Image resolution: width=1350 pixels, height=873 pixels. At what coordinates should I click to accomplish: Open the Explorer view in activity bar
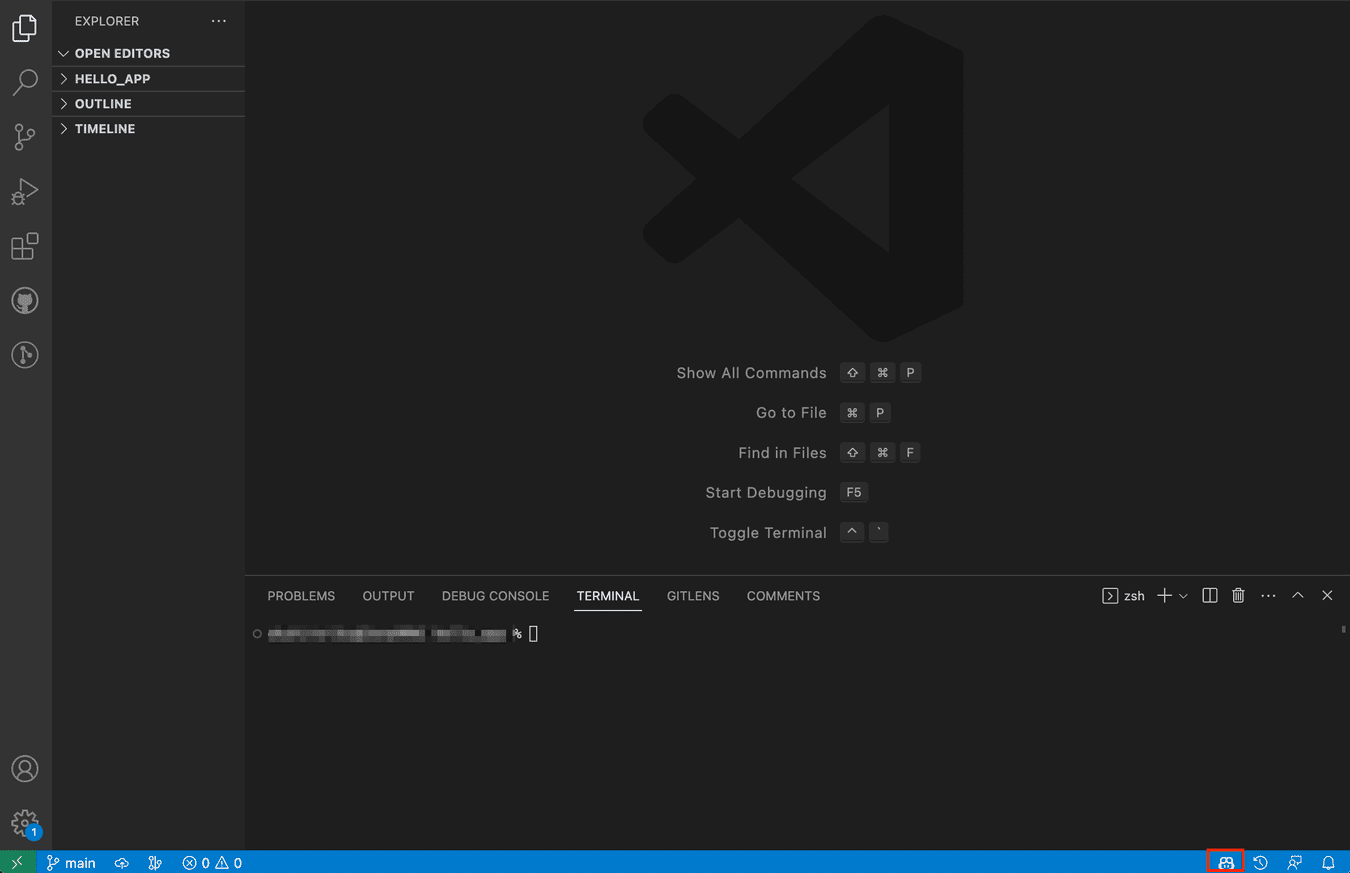coord(25,28)
